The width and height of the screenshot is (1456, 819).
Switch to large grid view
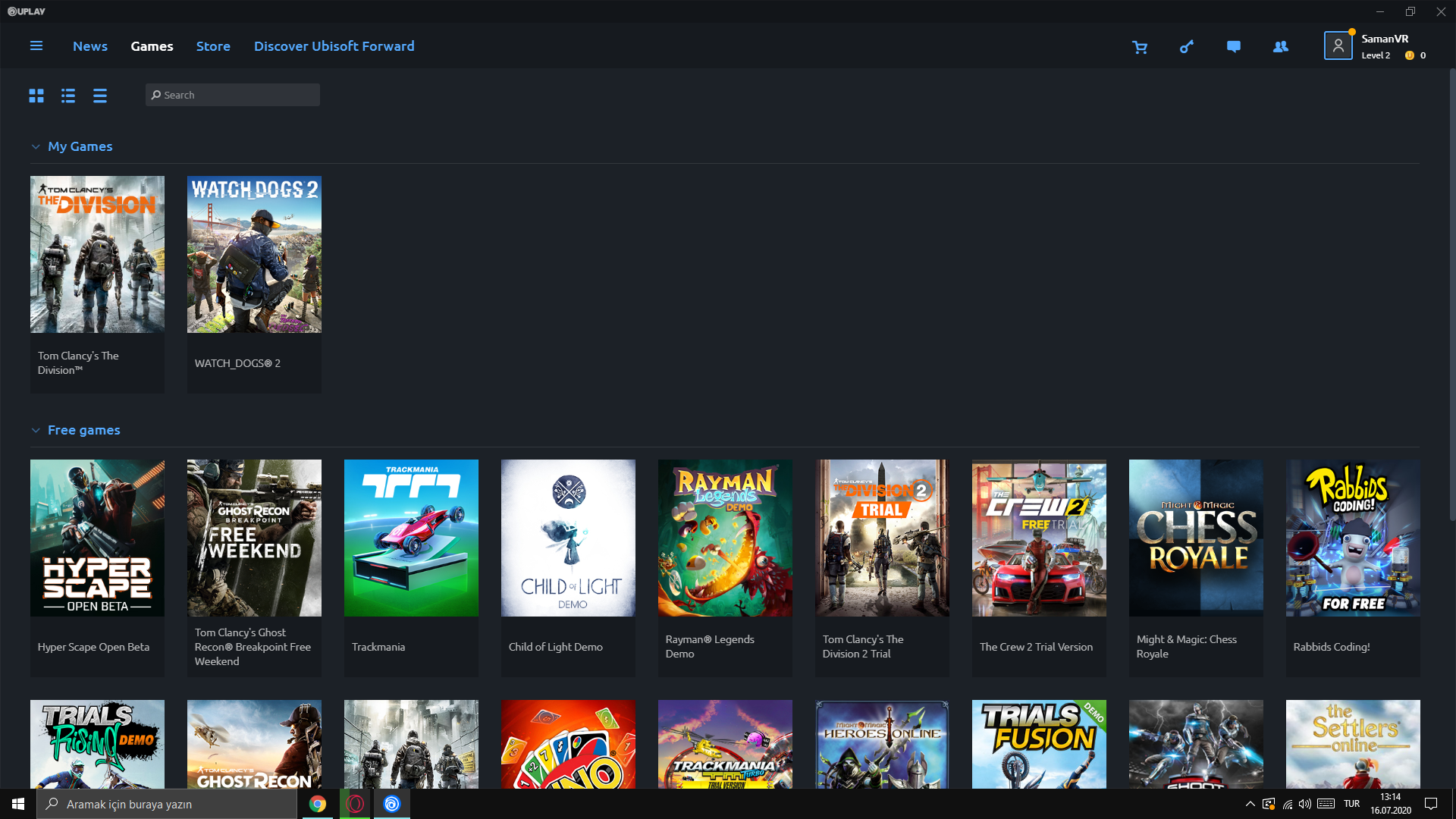tap(36, 96)
